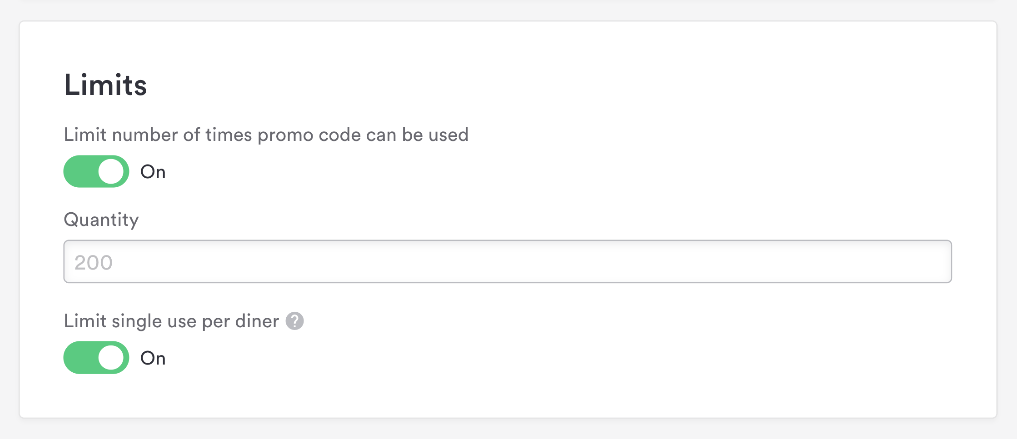1017x439 pixels.
Task: Click the 'Limit single use per diner' label
Action: coord(172,322)
